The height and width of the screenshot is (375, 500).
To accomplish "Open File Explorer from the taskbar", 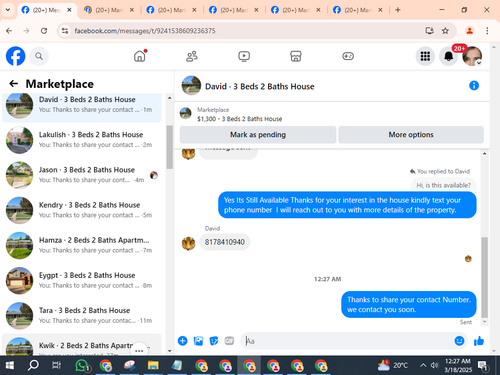I will 153,365.
